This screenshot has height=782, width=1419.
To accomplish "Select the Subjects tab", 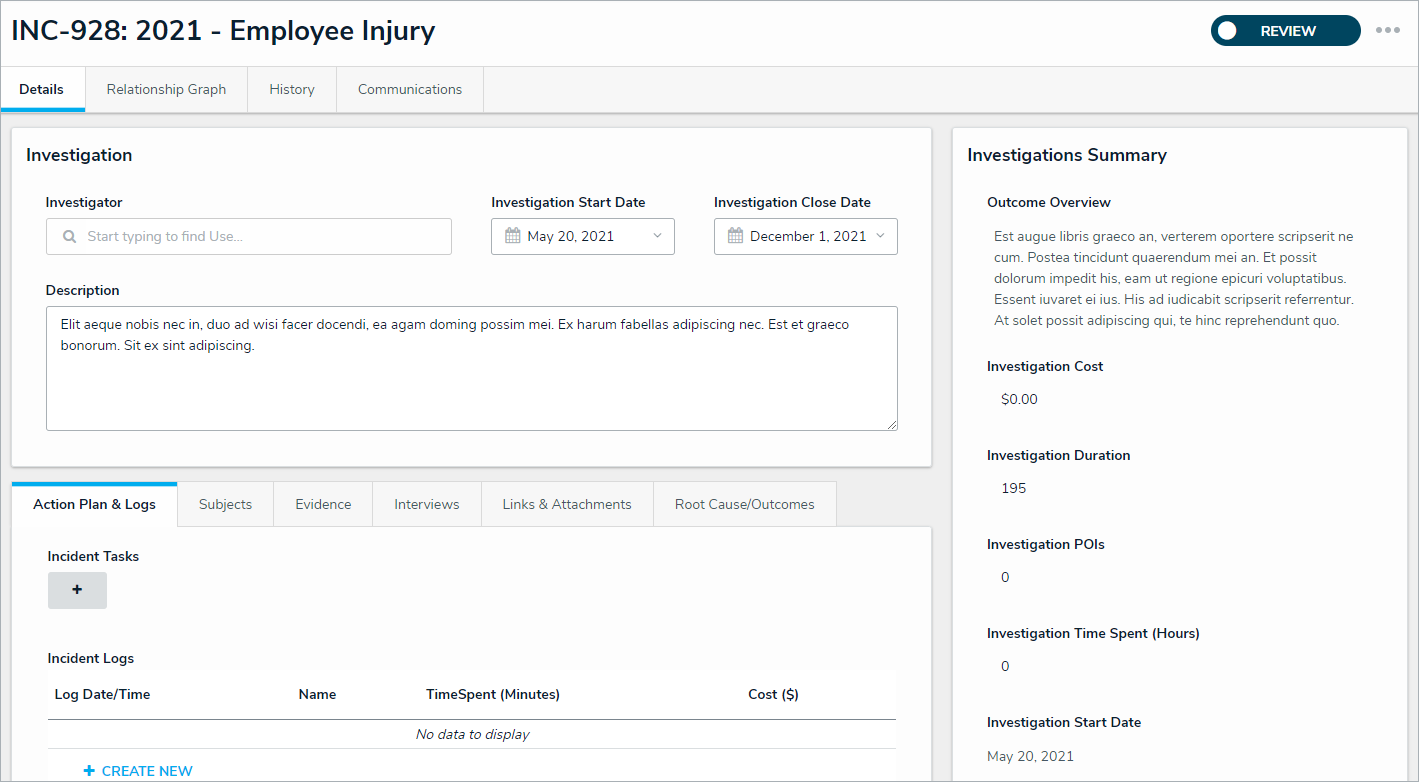I will (225, 505).
